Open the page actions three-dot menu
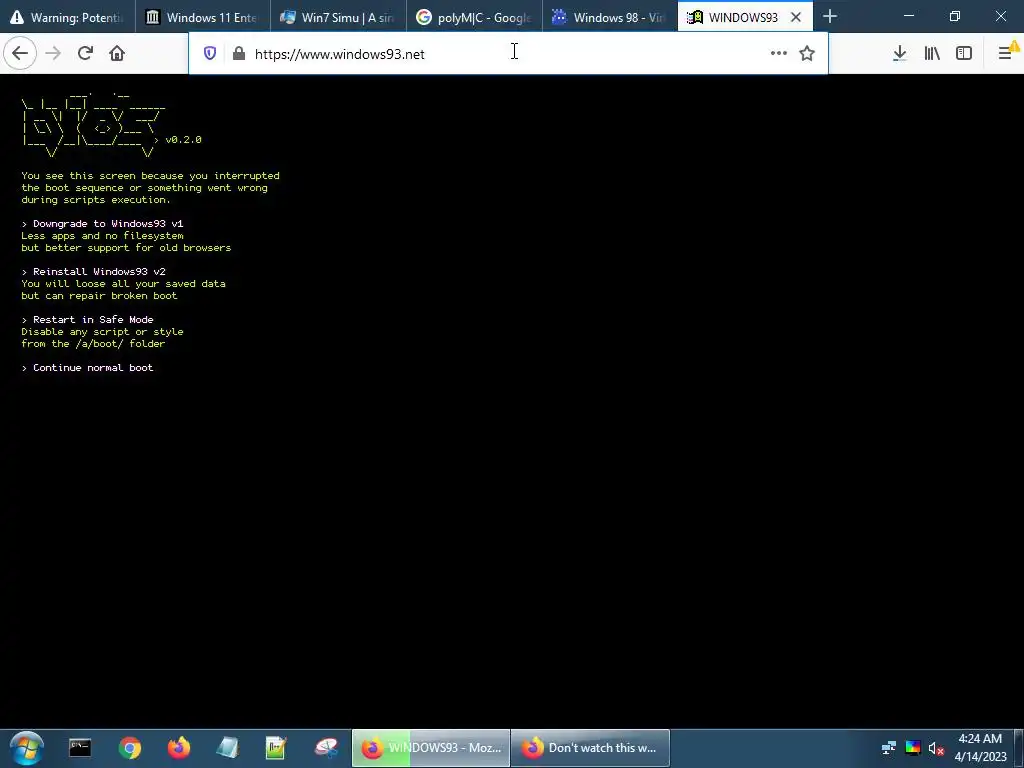This screenshot has height=768, width=1024. [x=778, y=54]
